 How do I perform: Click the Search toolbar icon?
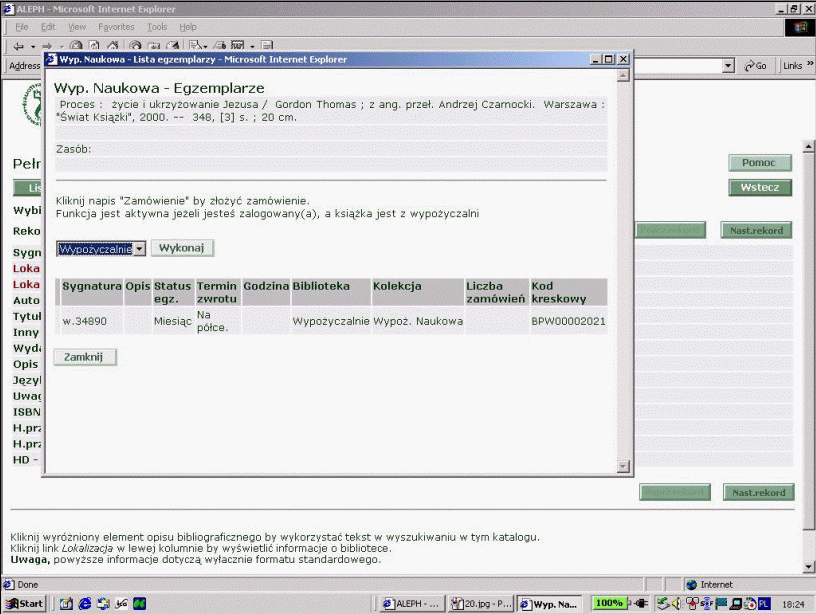coord(137,45)
